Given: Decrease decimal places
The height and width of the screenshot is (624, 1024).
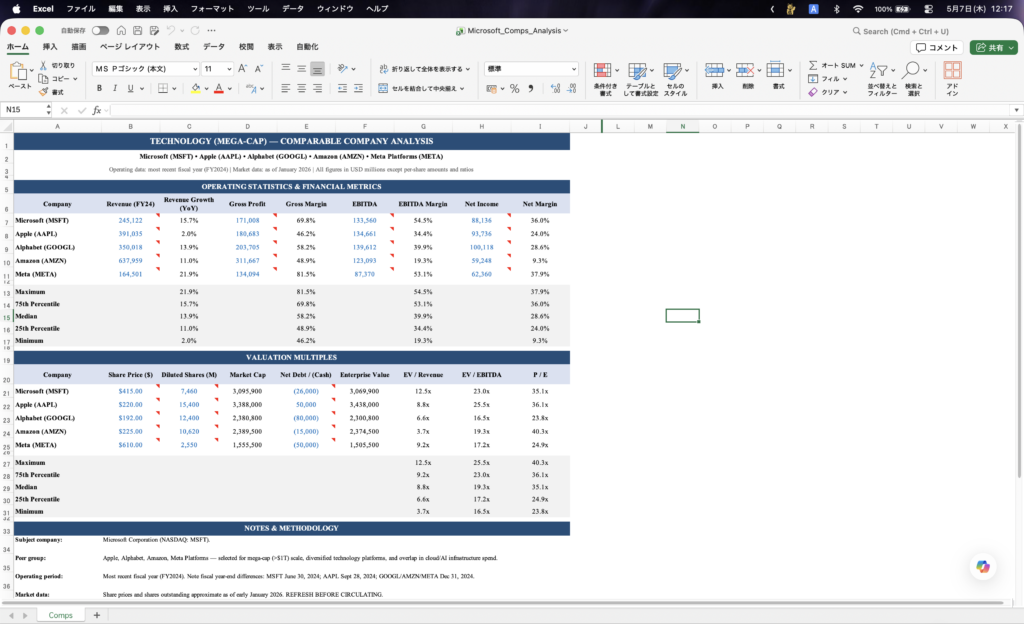Looking at the screenshot, I should [x=571, y=89].
